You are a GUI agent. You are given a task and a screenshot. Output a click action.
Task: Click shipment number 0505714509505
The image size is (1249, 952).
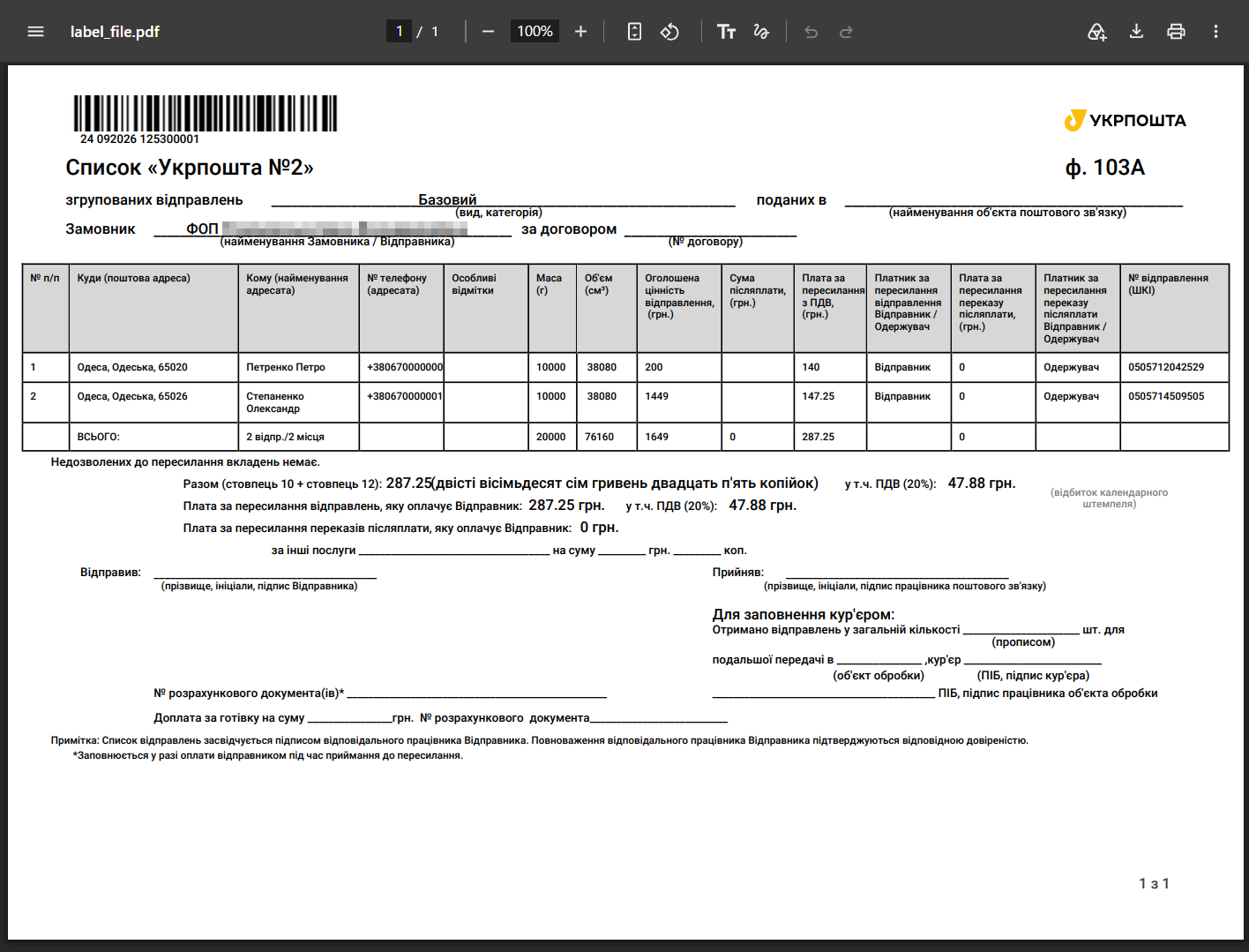(1166, 396)
